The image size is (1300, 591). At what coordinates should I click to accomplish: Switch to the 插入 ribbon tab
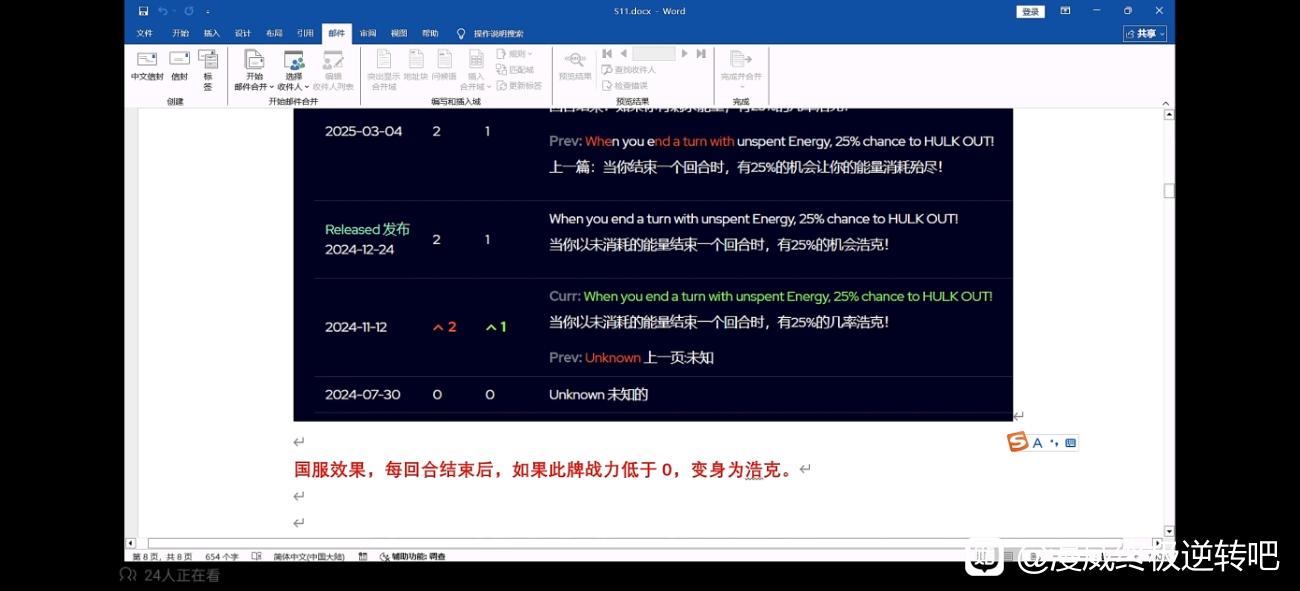click(212, 33)
